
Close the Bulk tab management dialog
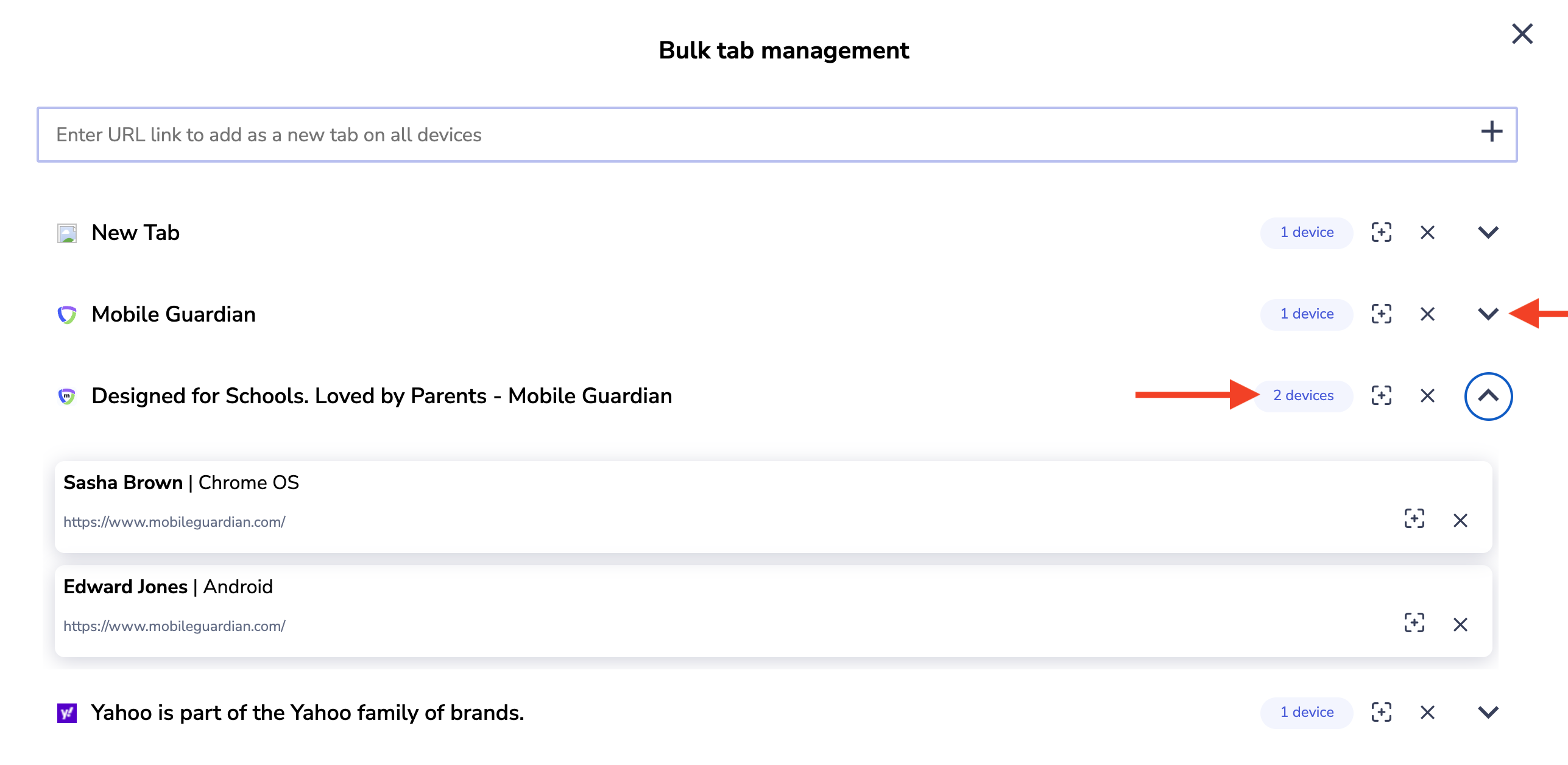tap(1522, 34)
